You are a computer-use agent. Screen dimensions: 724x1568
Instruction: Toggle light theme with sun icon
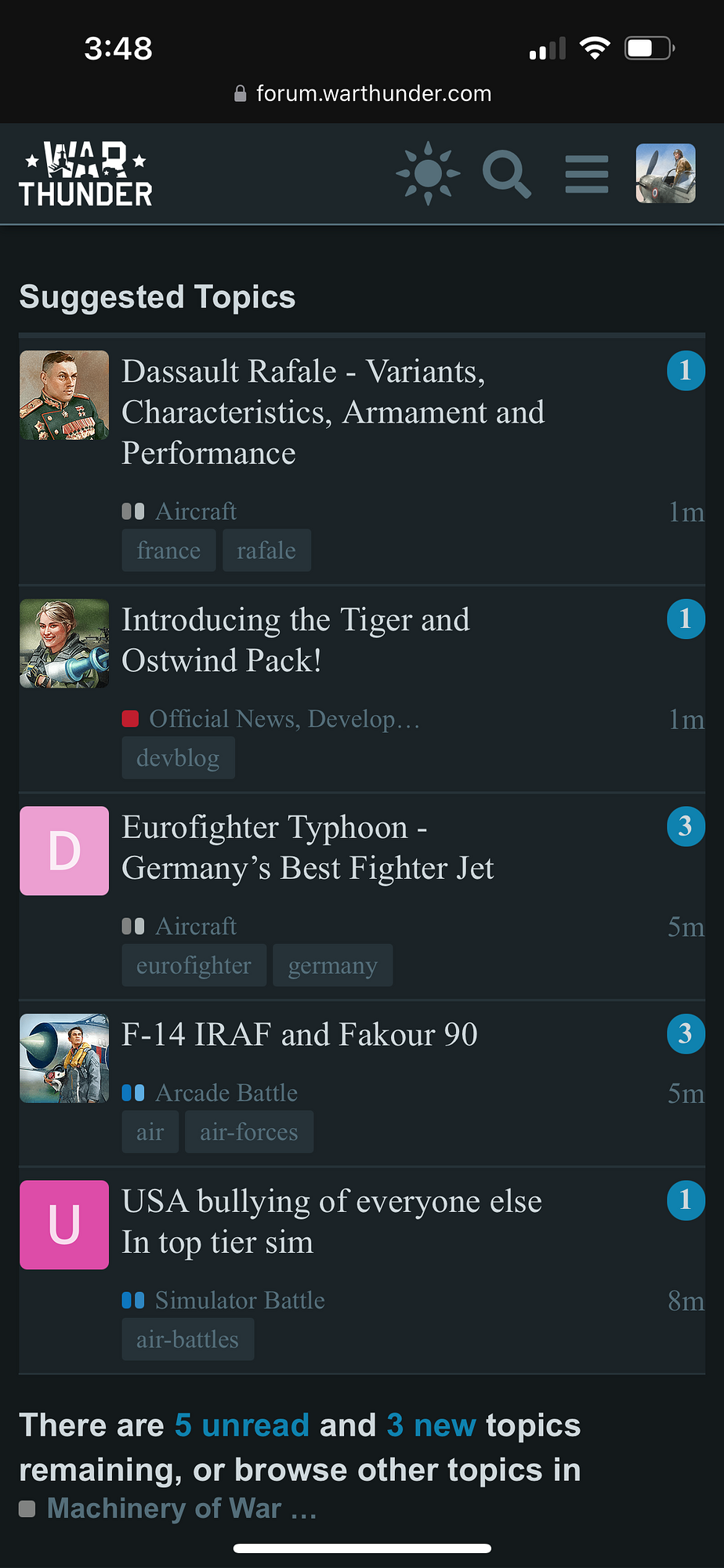click(428, 173)
